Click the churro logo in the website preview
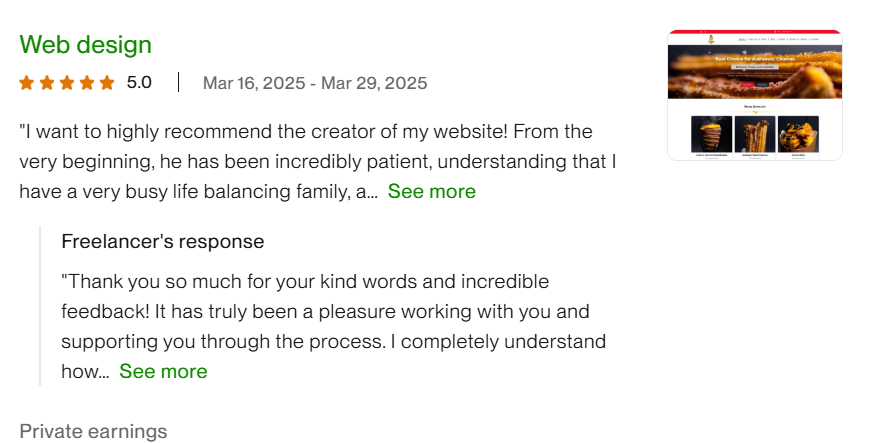This screenshot has height=443, width=871. pos(710,41)
